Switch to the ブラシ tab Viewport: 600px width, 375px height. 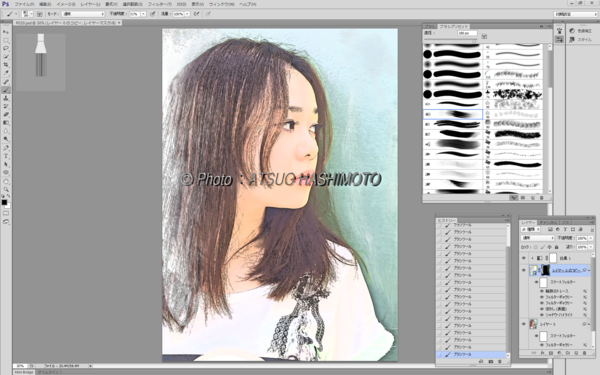pyautogui.click(x=430, y=26)
